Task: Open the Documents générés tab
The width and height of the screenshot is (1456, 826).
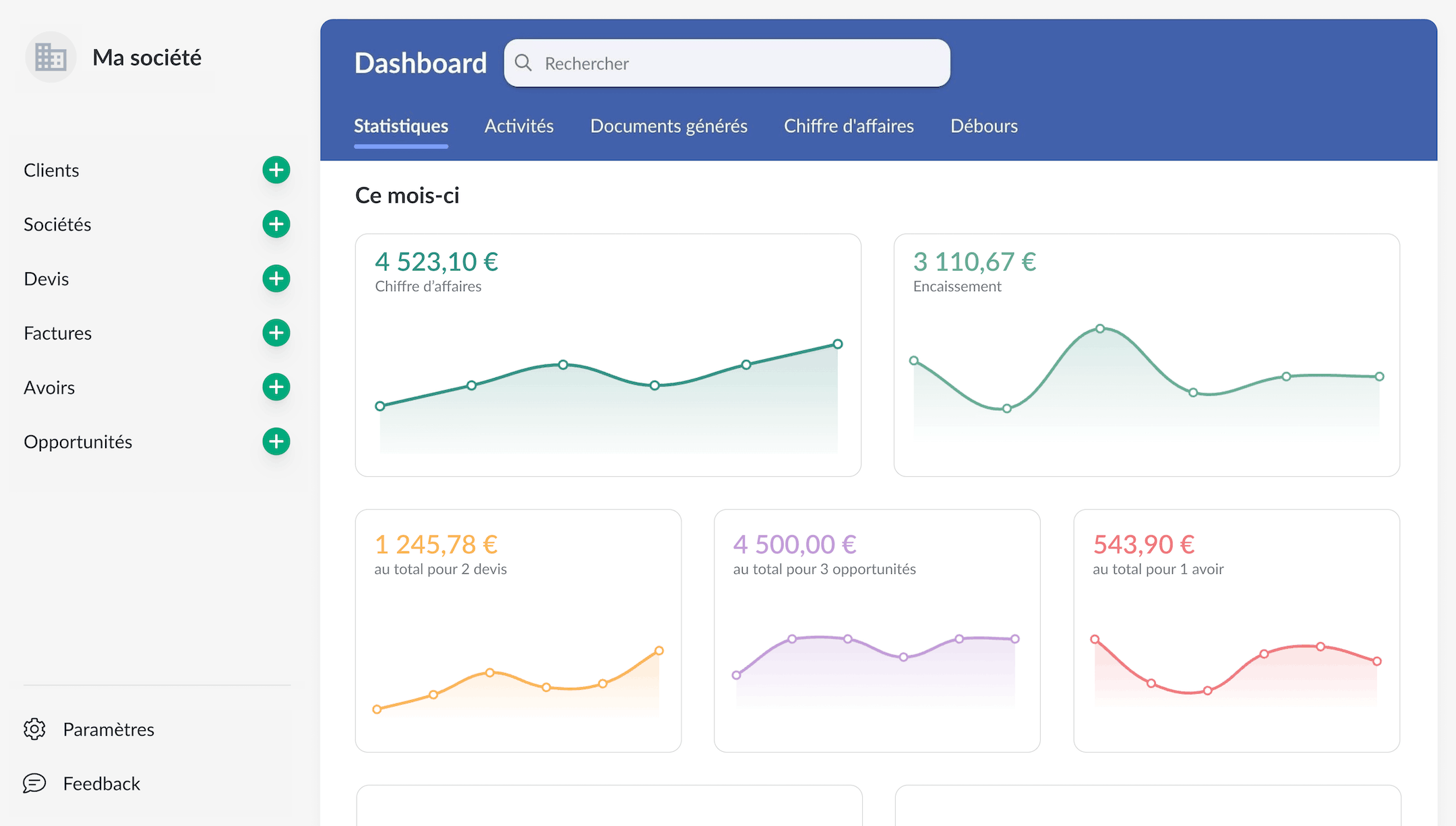Action: click(x=669, y=126)
